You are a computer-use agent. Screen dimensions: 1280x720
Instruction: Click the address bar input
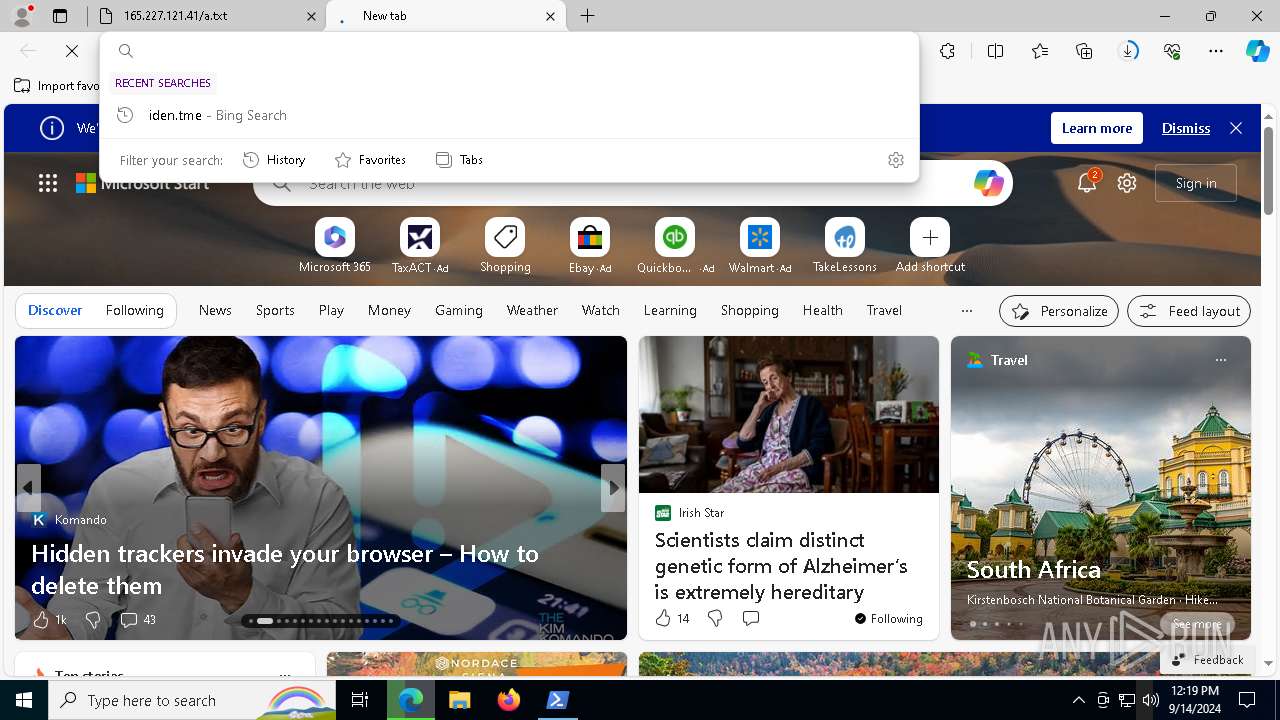(x=509, y=51)
